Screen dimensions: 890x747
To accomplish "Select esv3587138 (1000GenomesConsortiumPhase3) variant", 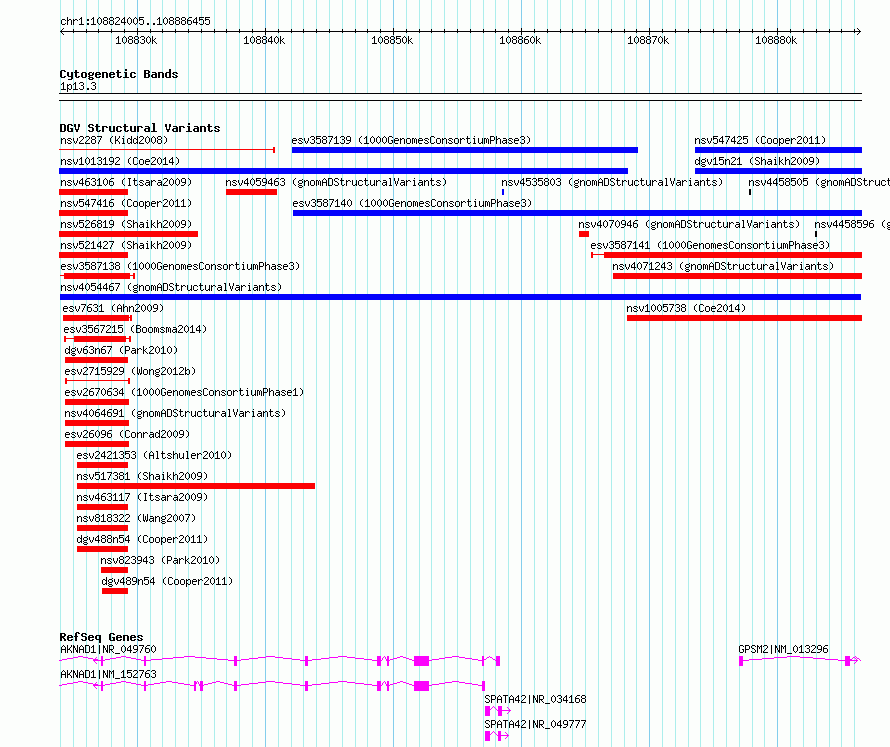I will [x=180, y=266].
